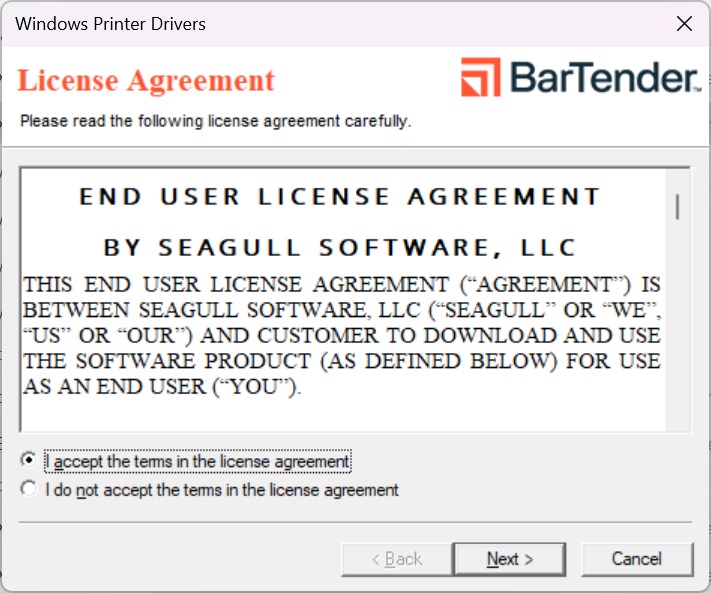This screenshot has height=593, width=711.
Task: Cancel the driver installation
Action: click(637, 559)
